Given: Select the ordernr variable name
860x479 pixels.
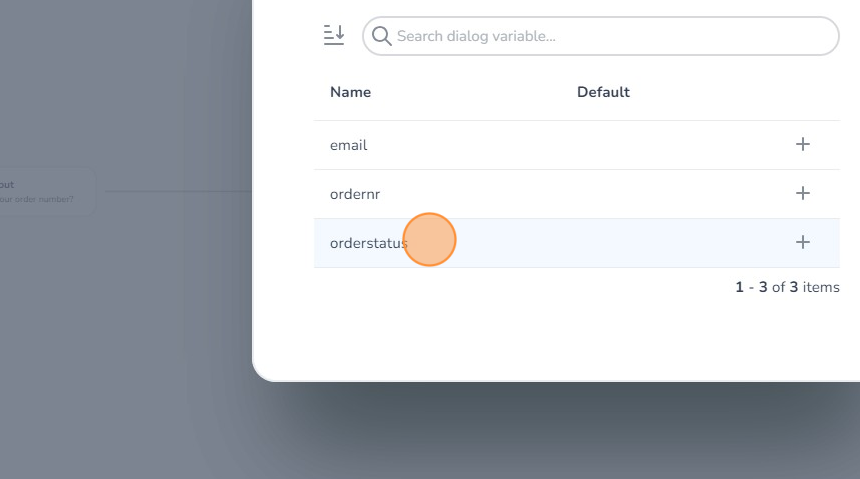Looking at the screenshot, I should 354,194.
